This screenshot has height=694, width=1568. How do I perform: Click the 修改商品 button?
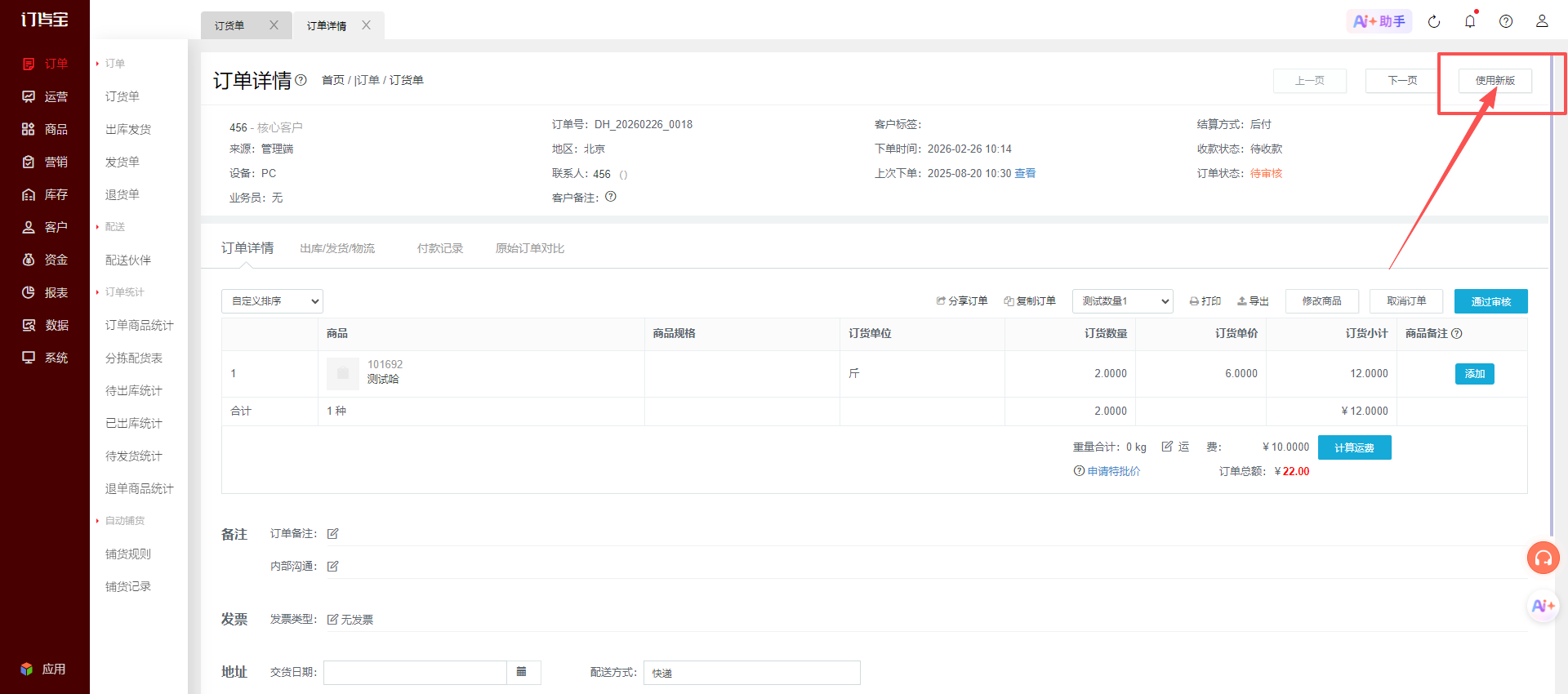click(1322, 301)
